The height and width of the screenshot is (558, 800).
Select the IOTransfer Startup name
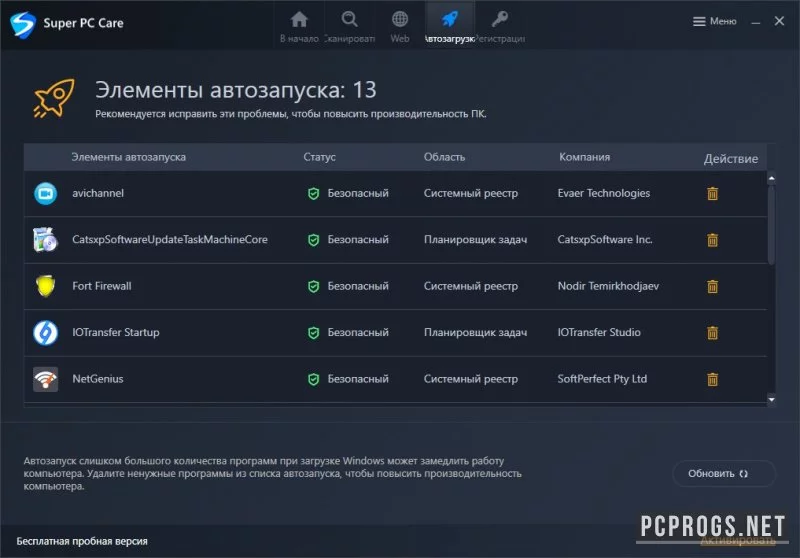[116, 333]
